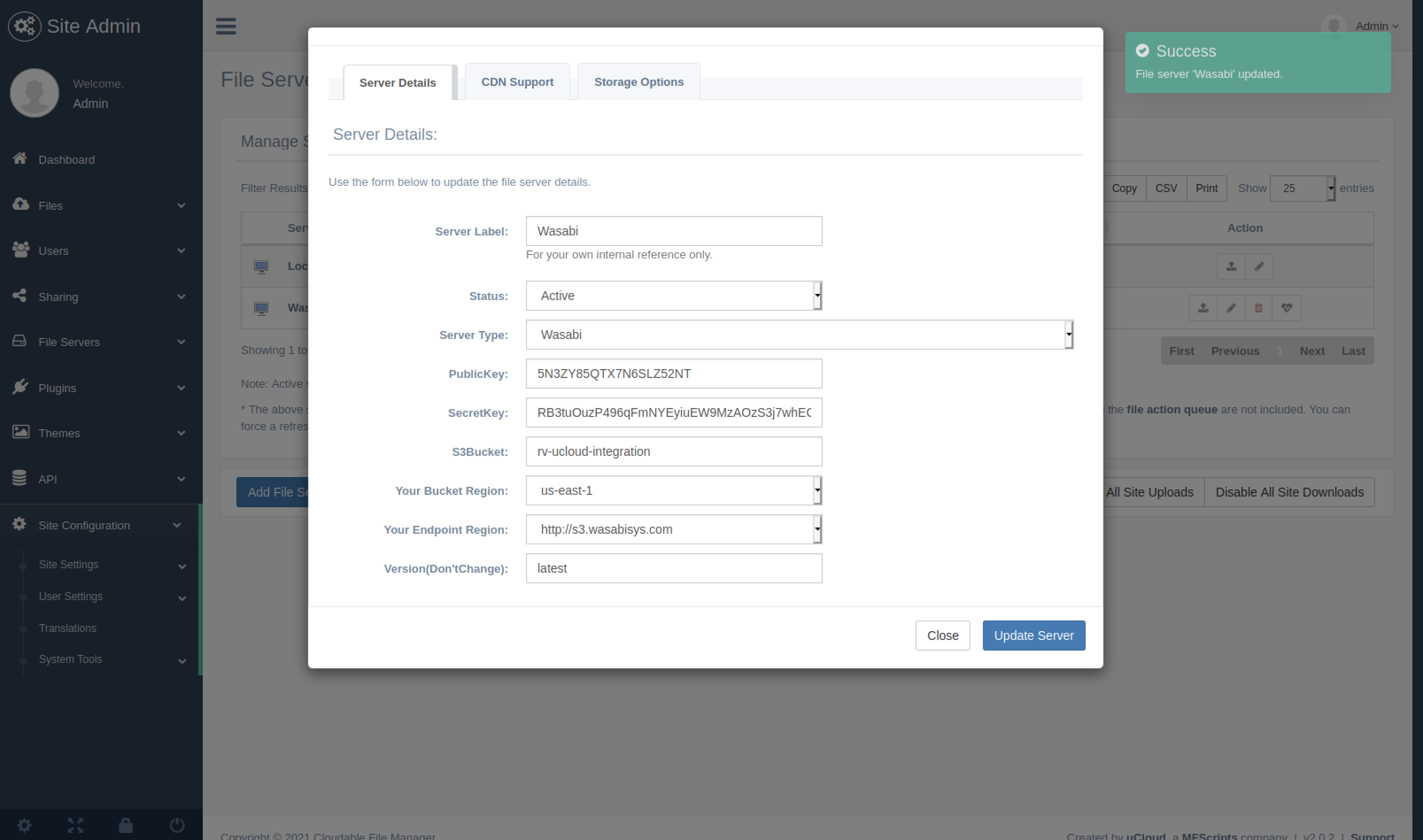Image resolution: width=1423 pixels, height=840 pixels.
Task: Click the SecretKey input field
Action: click(x=674, y=412)
